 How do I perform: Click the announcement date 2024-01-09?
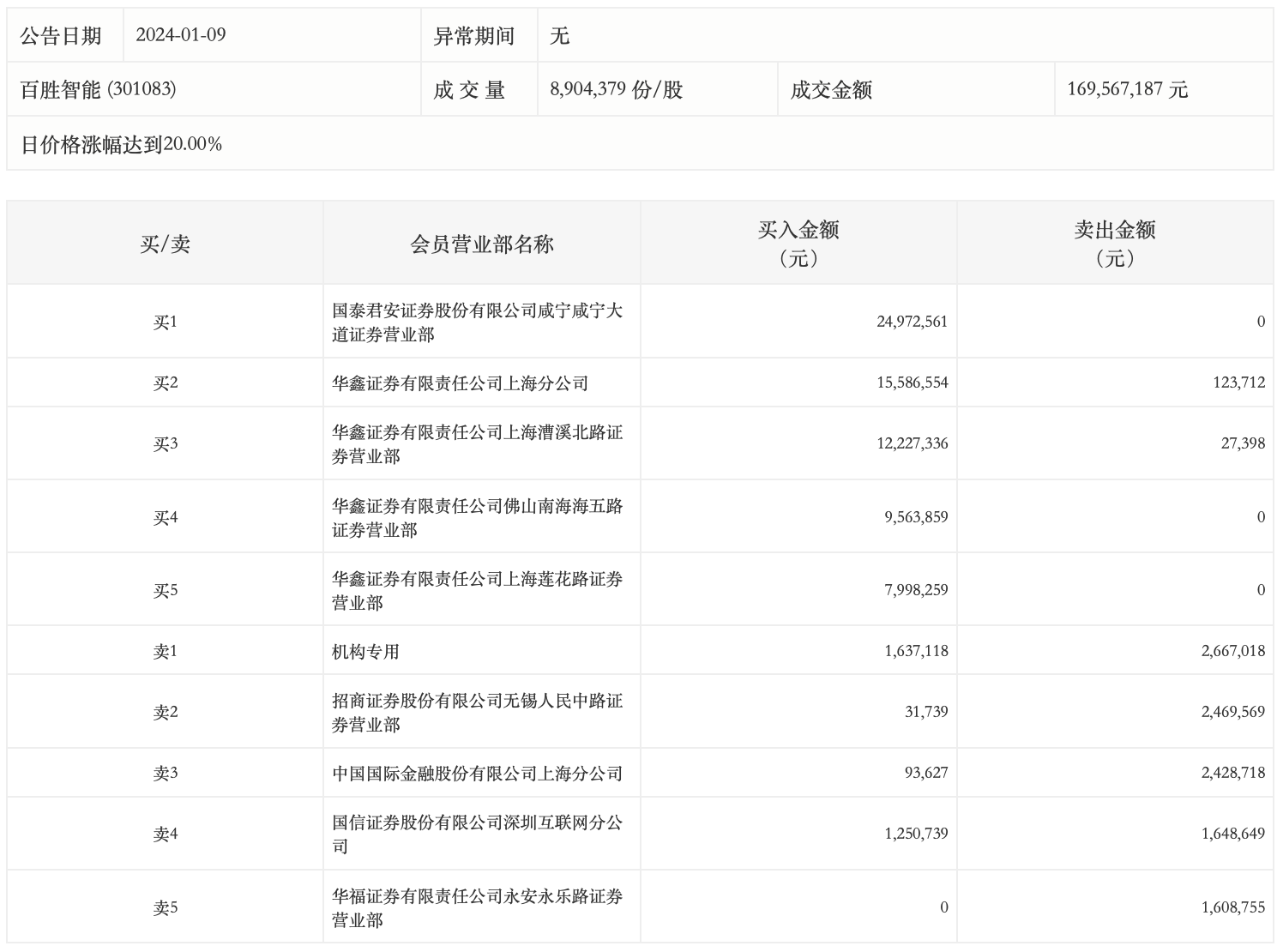181,35
